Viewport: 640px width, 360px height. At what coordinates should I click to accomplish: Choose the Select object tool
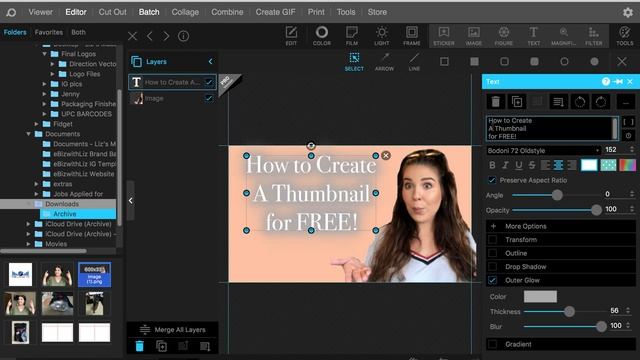pos(354,62)
